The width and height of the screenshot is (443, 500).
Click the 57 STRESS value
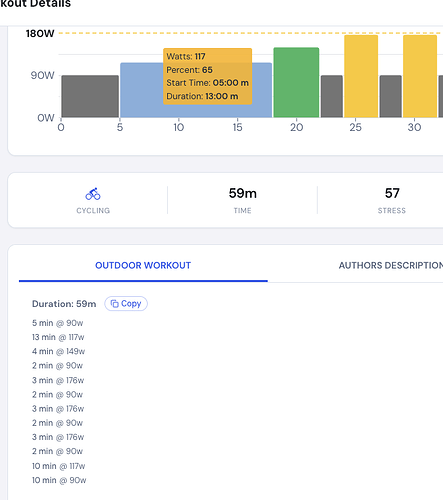tap(392, 193)
